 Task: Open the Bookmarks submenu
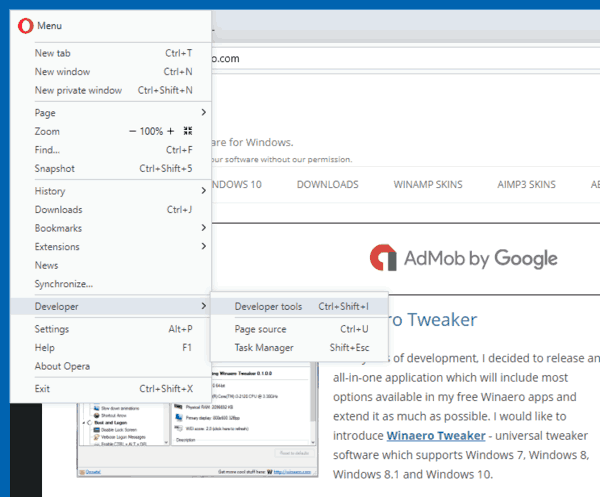110,228
